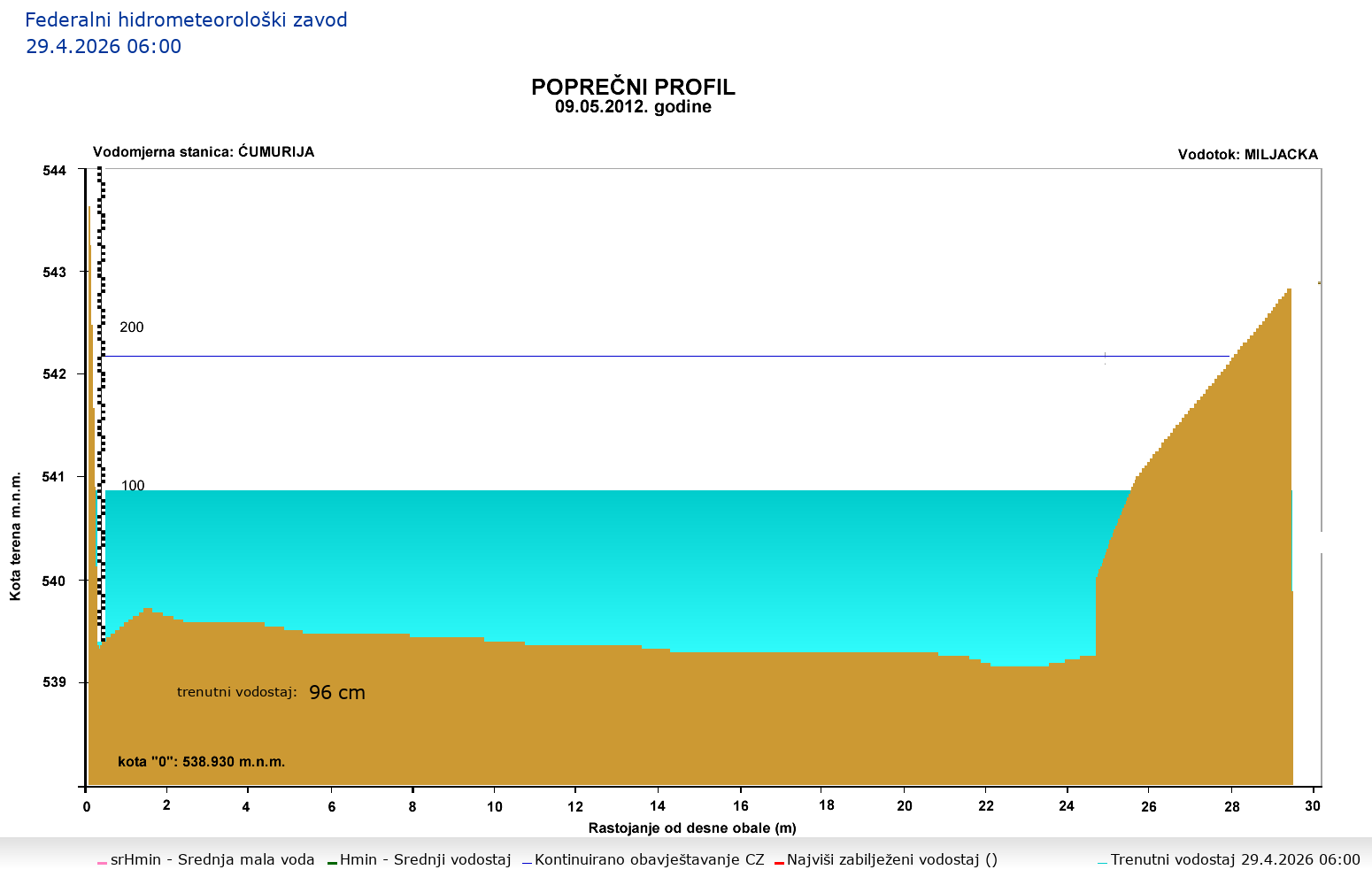
Task: Click the blue 200 cm level line
Action: click(620, 357)
